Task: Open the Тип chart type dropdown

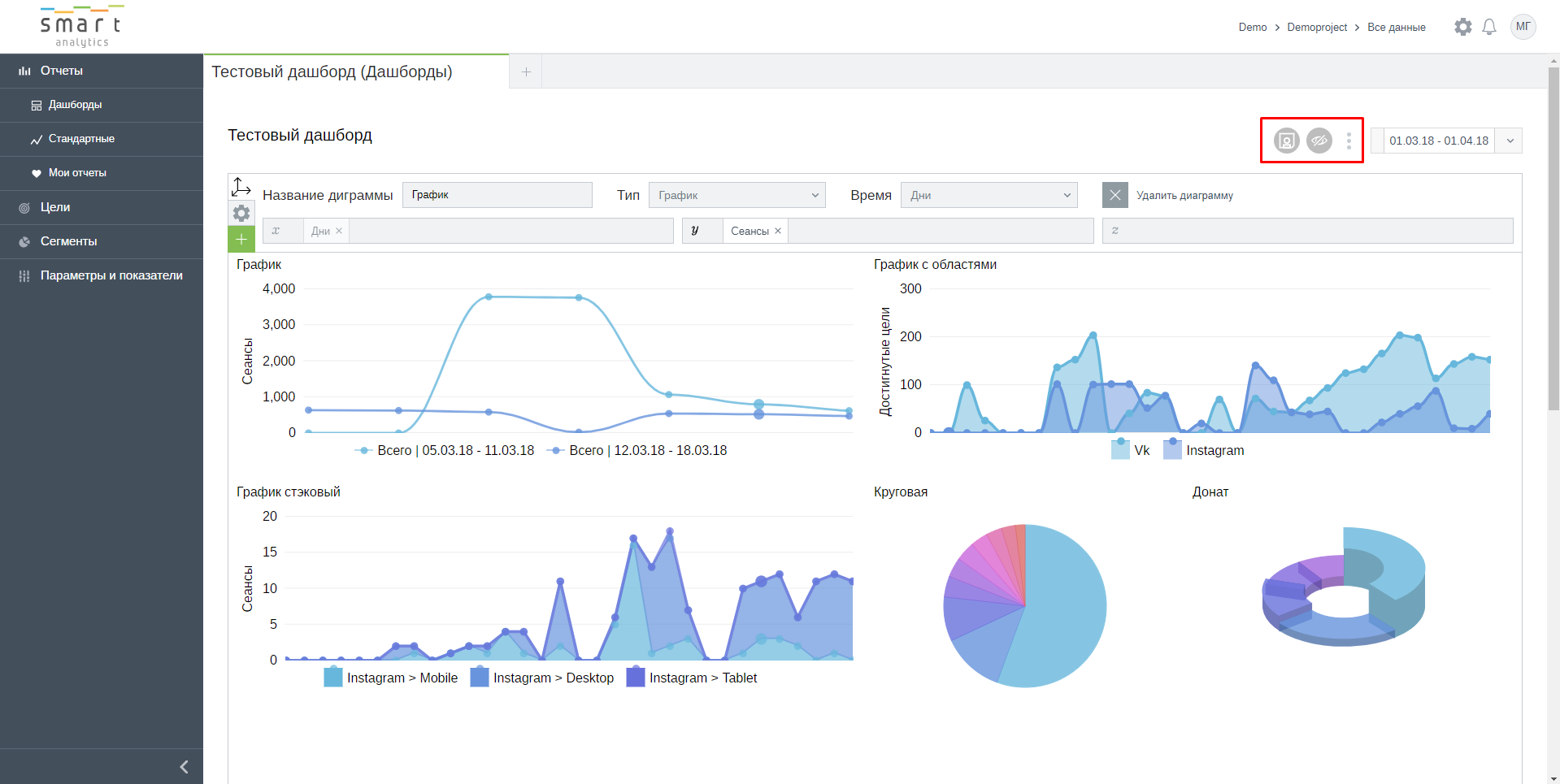Action: (737, 195)
